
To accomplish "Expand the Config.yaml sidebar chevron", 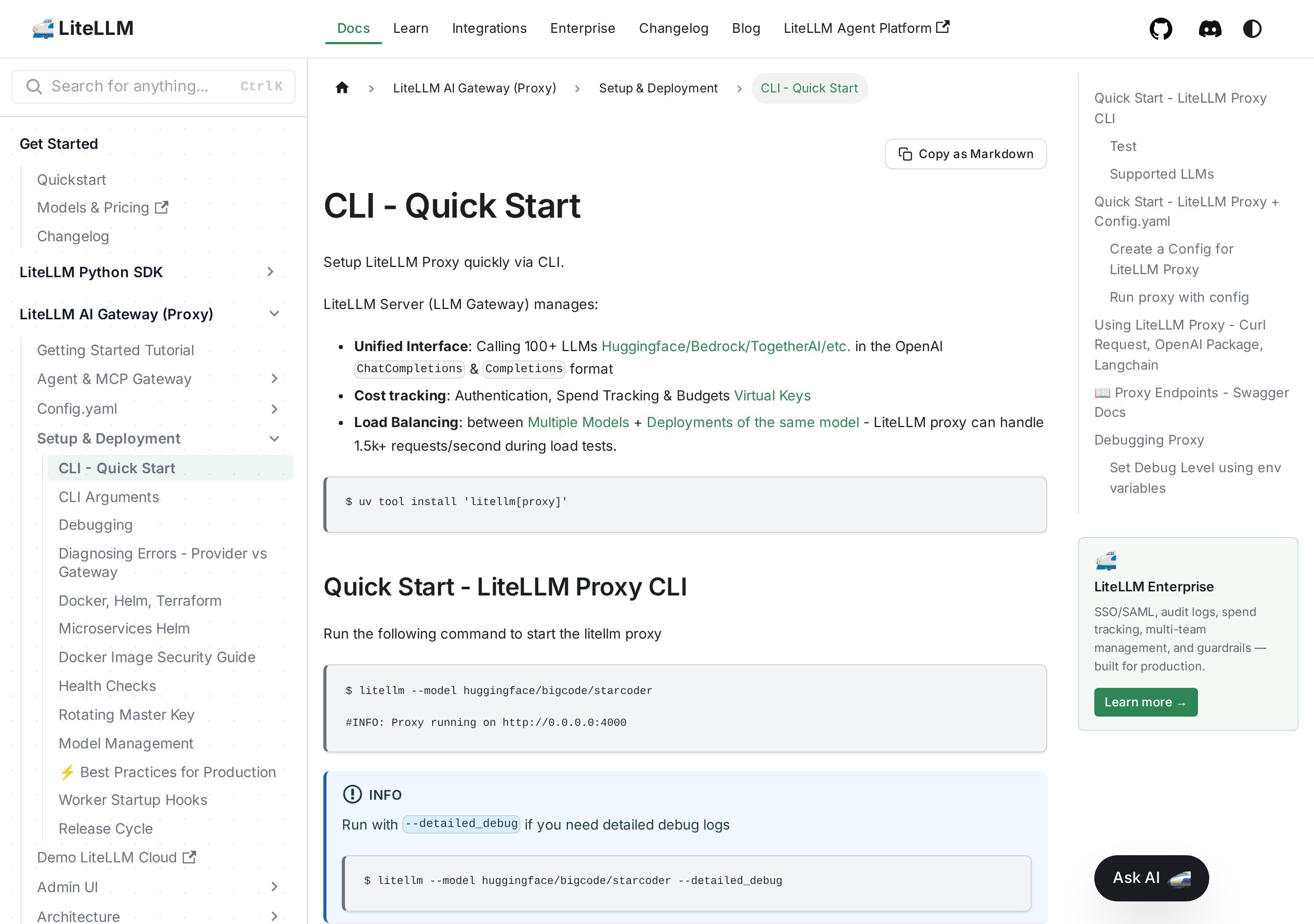I will click(274, 409).
